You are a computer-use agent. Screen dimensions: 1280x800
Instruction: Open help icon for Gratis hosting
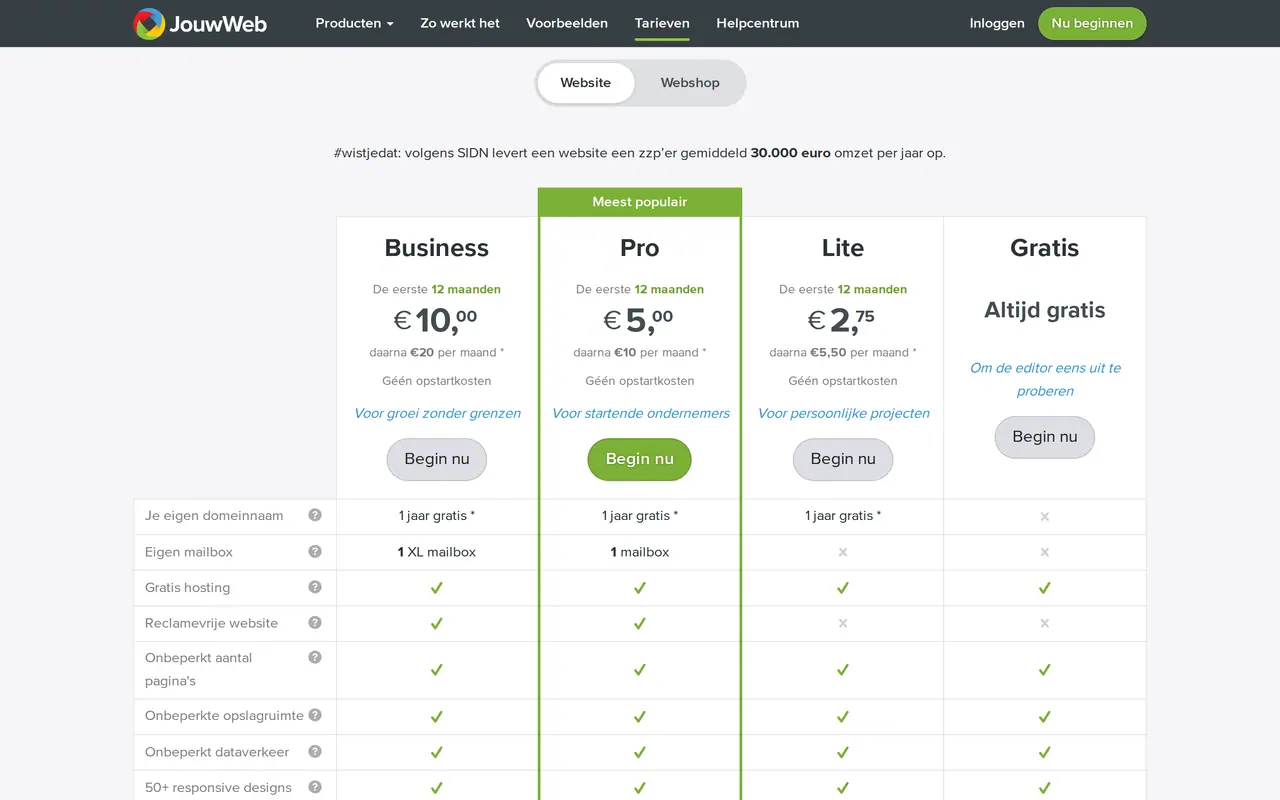[315, 588]
